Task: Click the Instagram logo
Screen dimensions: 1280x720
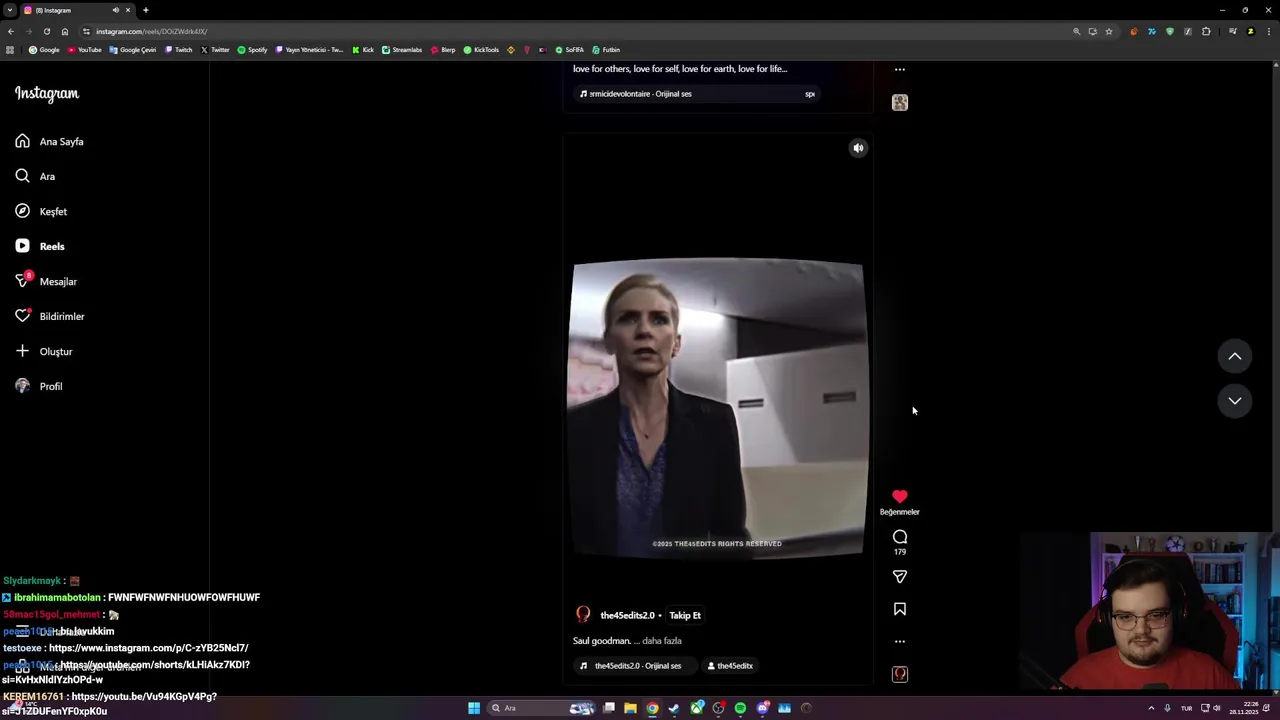Action: 46,93
